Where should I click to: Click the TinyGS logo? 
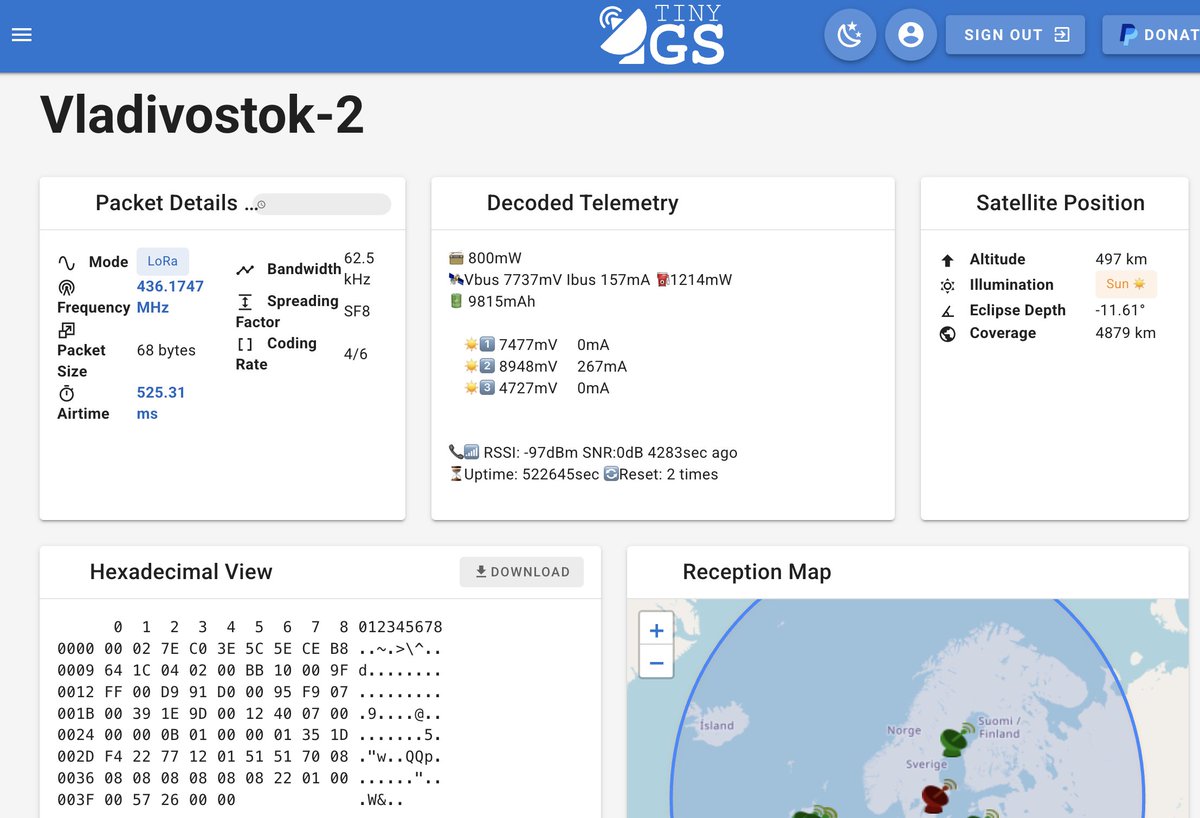coord(660,35)
